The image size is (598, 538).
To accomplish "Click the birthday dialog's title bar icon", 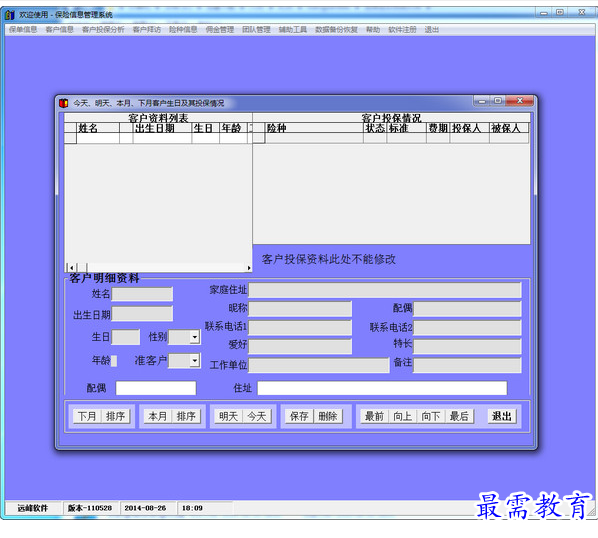I will point(64,103).
